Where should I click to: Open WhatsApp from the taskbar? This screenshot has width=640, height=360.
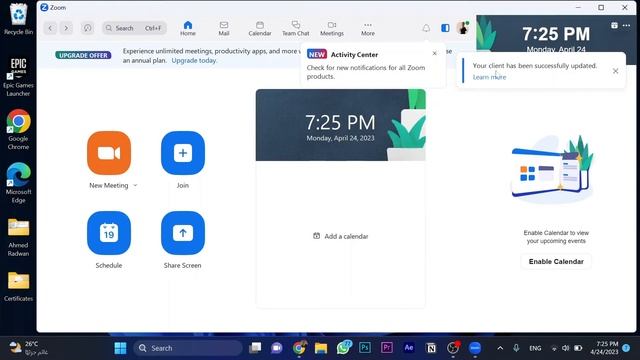click(x=343, y=348)
